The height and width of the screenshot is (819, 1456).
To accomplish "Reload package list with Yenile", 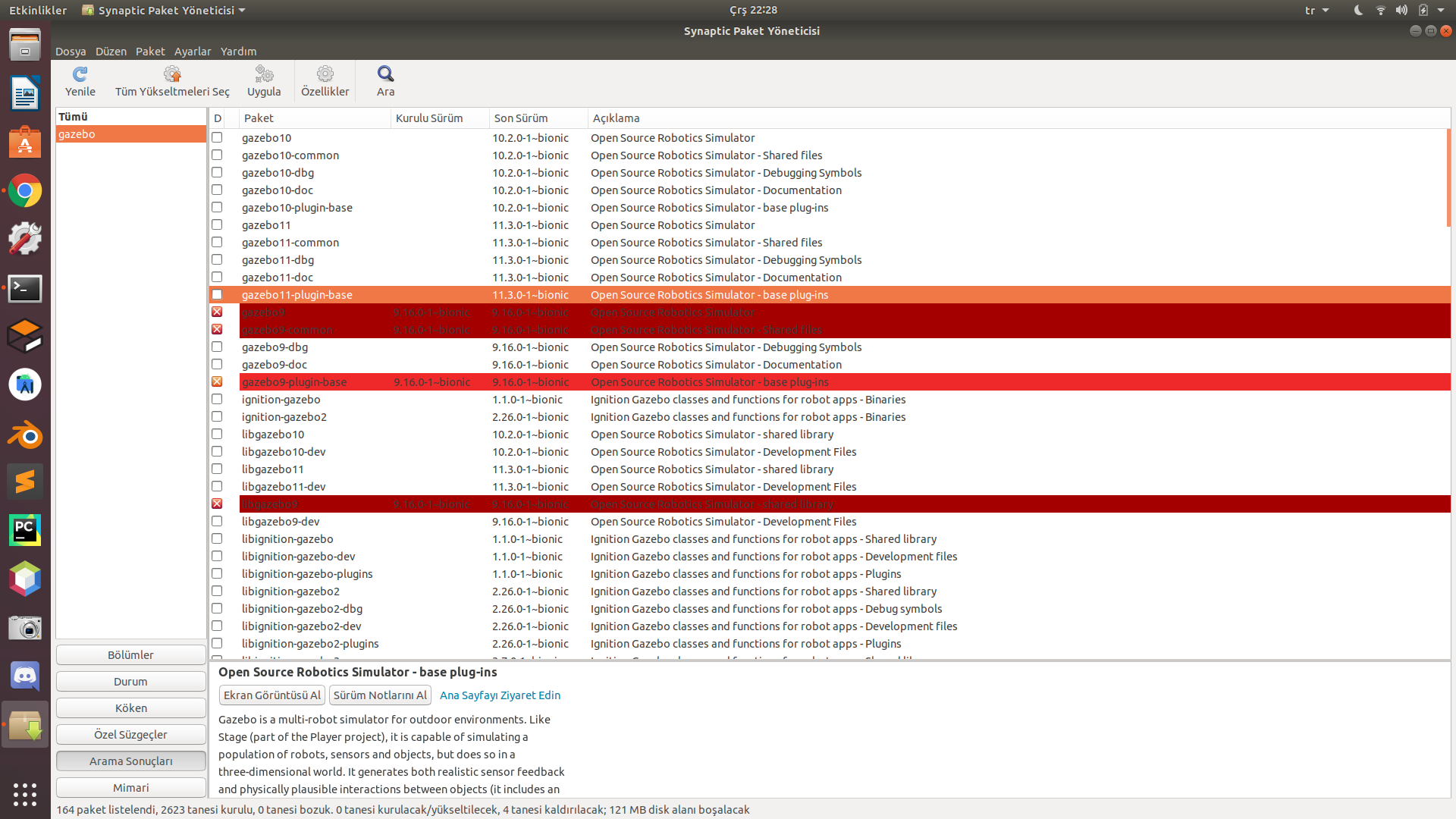I will pos(80,82).
